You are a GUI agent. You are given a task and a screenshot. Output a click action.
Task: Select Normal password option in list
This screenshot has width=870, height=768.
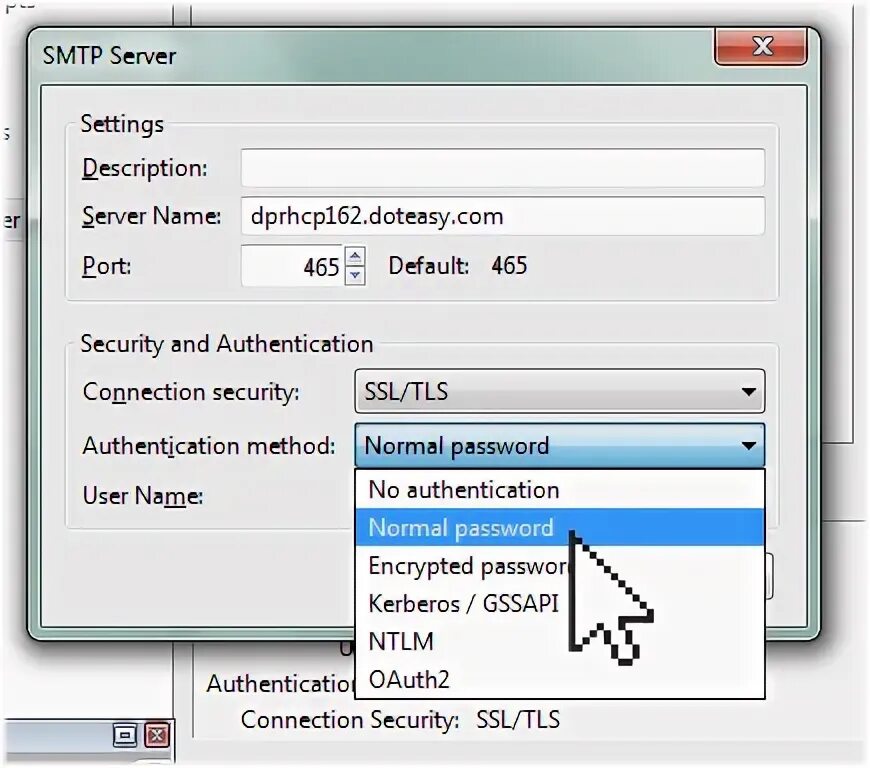(x=560, y=528)
